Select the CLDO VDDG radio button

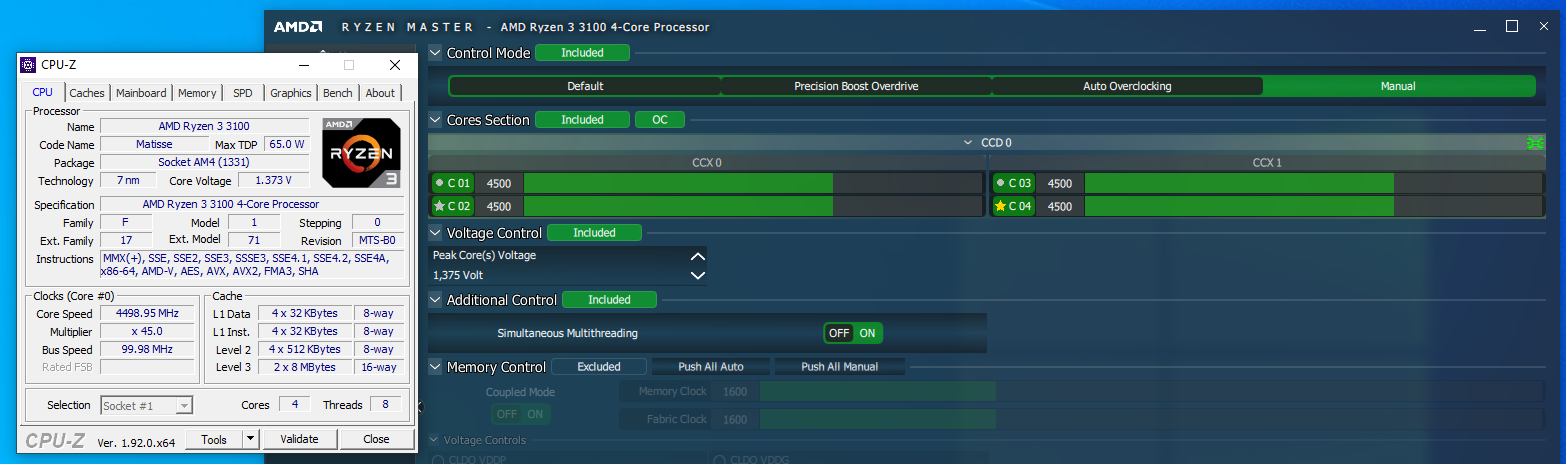718,460
